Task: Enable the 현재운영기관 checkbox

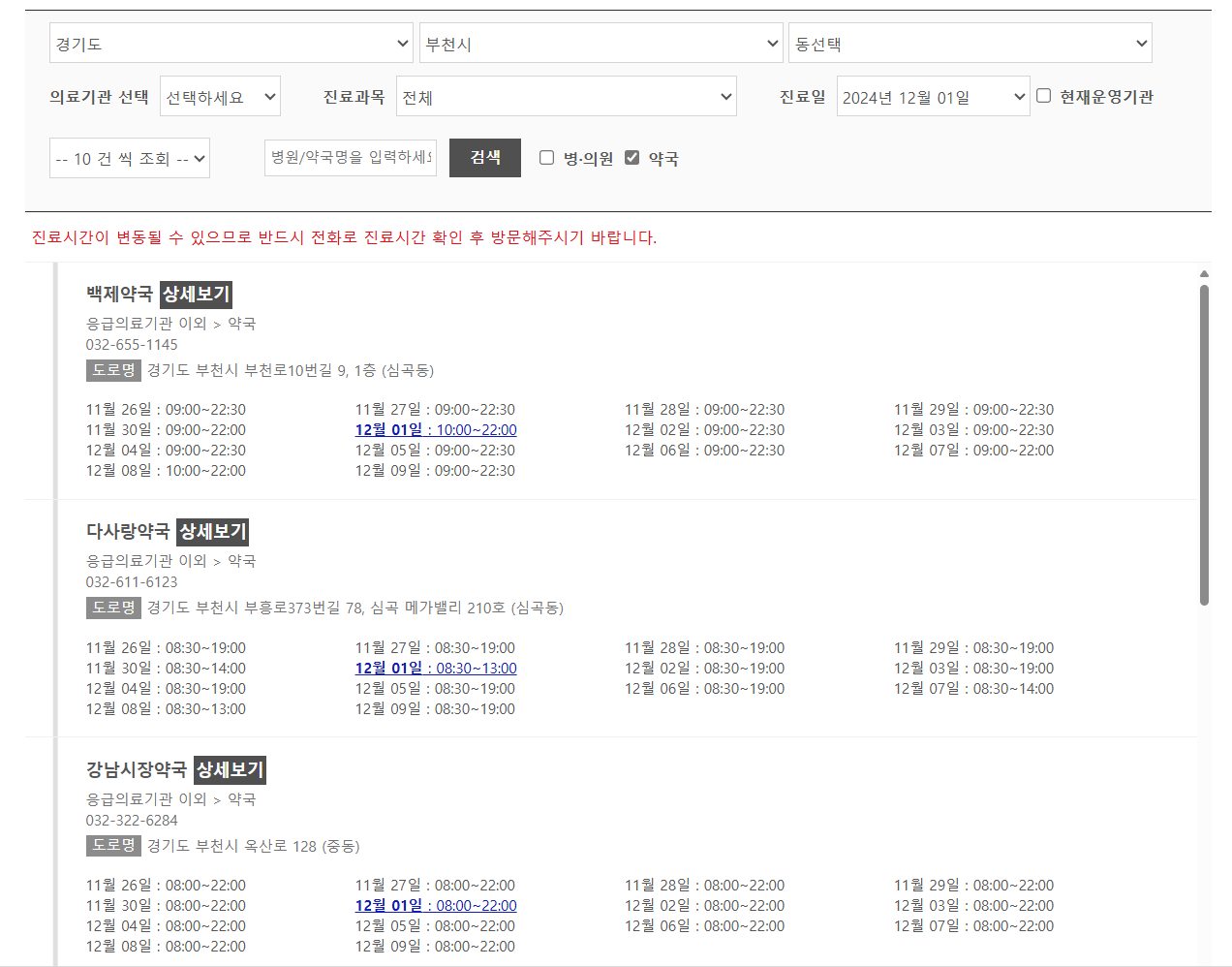Action: pyautogui.click(x=1043, y=93)
